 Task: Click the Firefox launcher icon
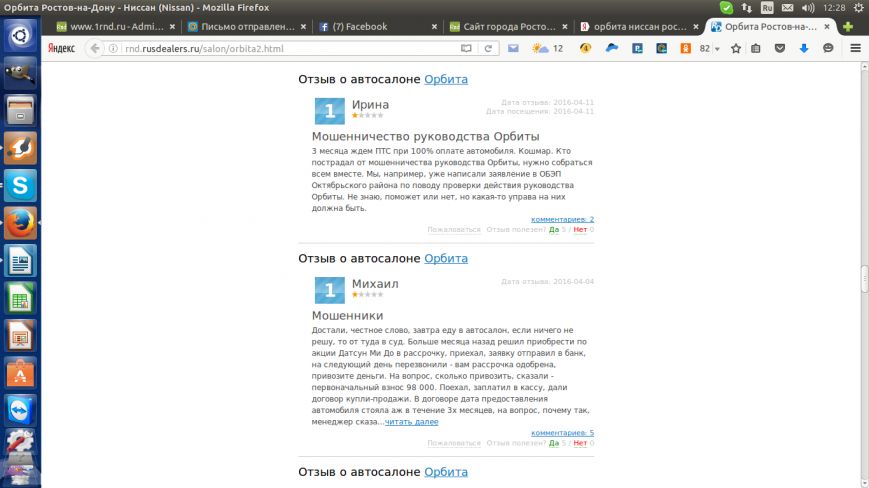(x=20, y=223)
